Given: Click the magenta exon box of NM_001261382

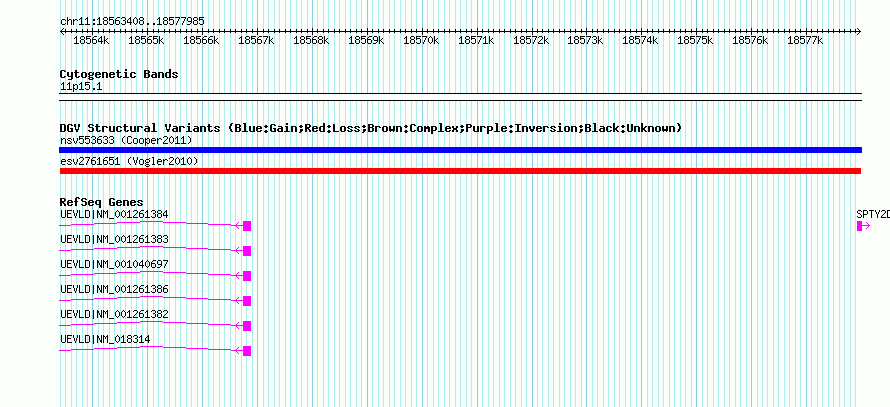Looking at the screenshot, I should pos(247,326).
